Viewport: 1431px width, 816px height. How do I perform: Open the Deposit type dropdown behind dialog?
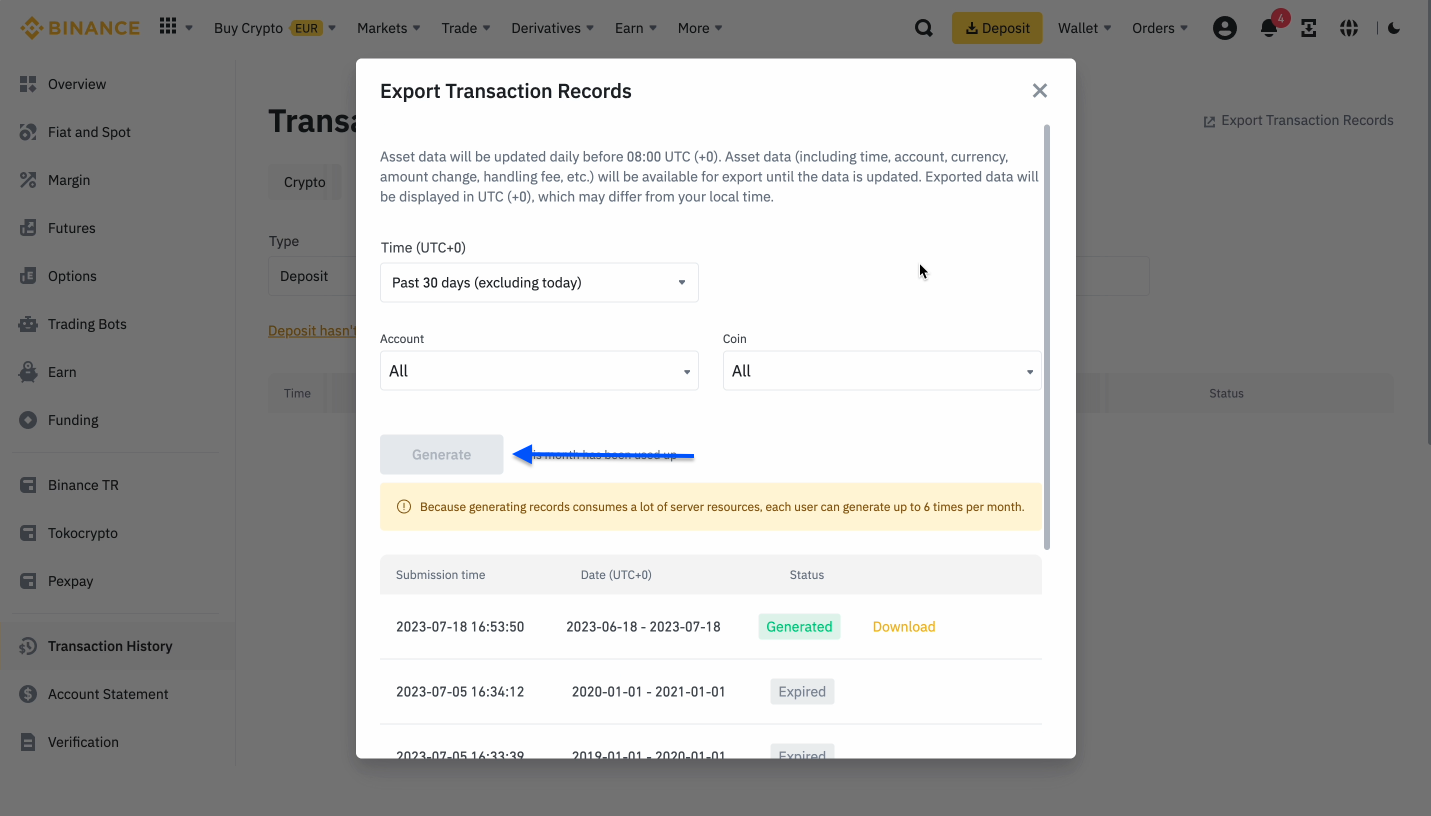click(x=312, y=276)
